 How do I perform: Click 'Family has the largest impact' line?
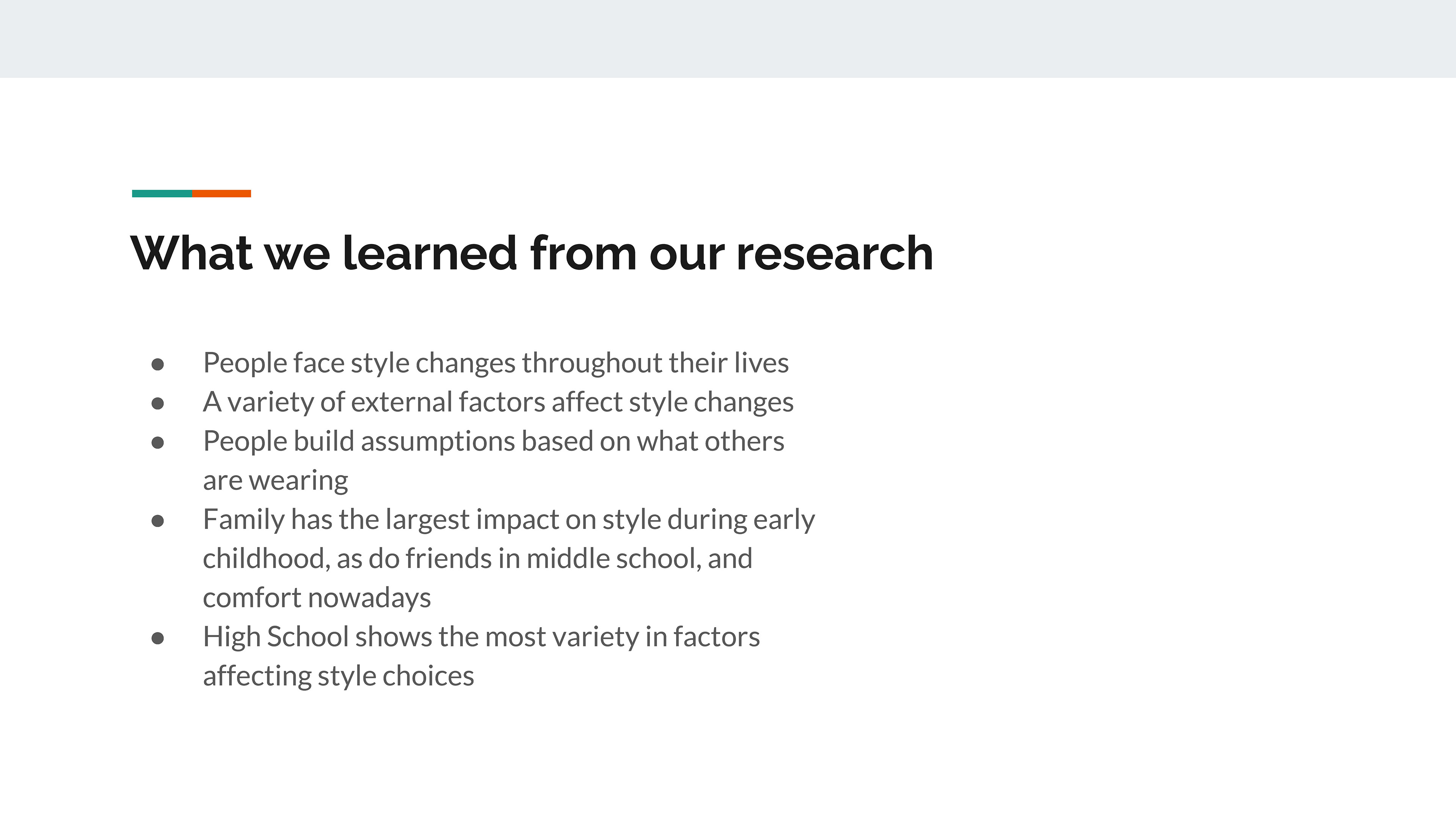point(509,520)
